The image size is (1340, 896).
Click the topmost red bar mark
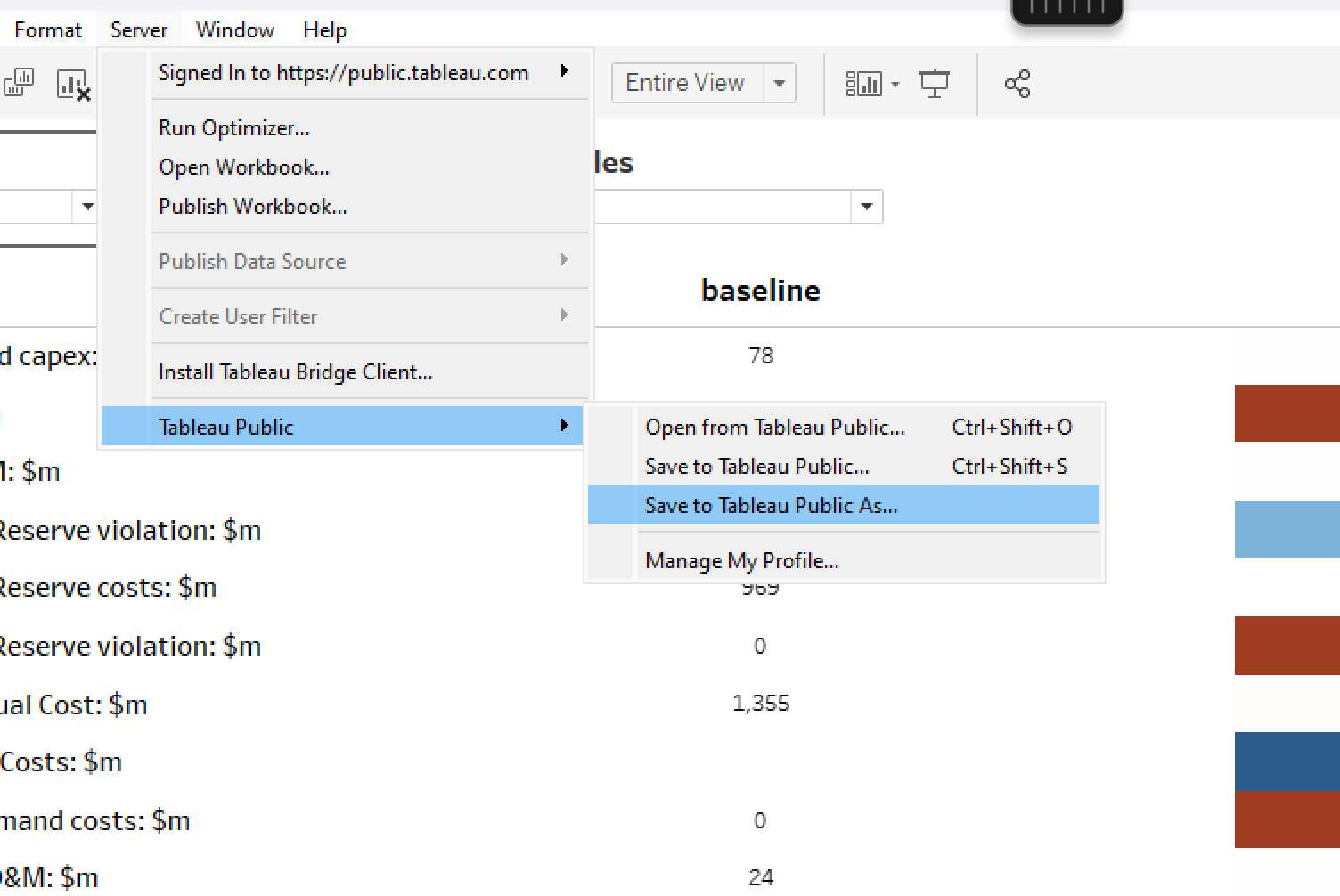coord(1287,413)
